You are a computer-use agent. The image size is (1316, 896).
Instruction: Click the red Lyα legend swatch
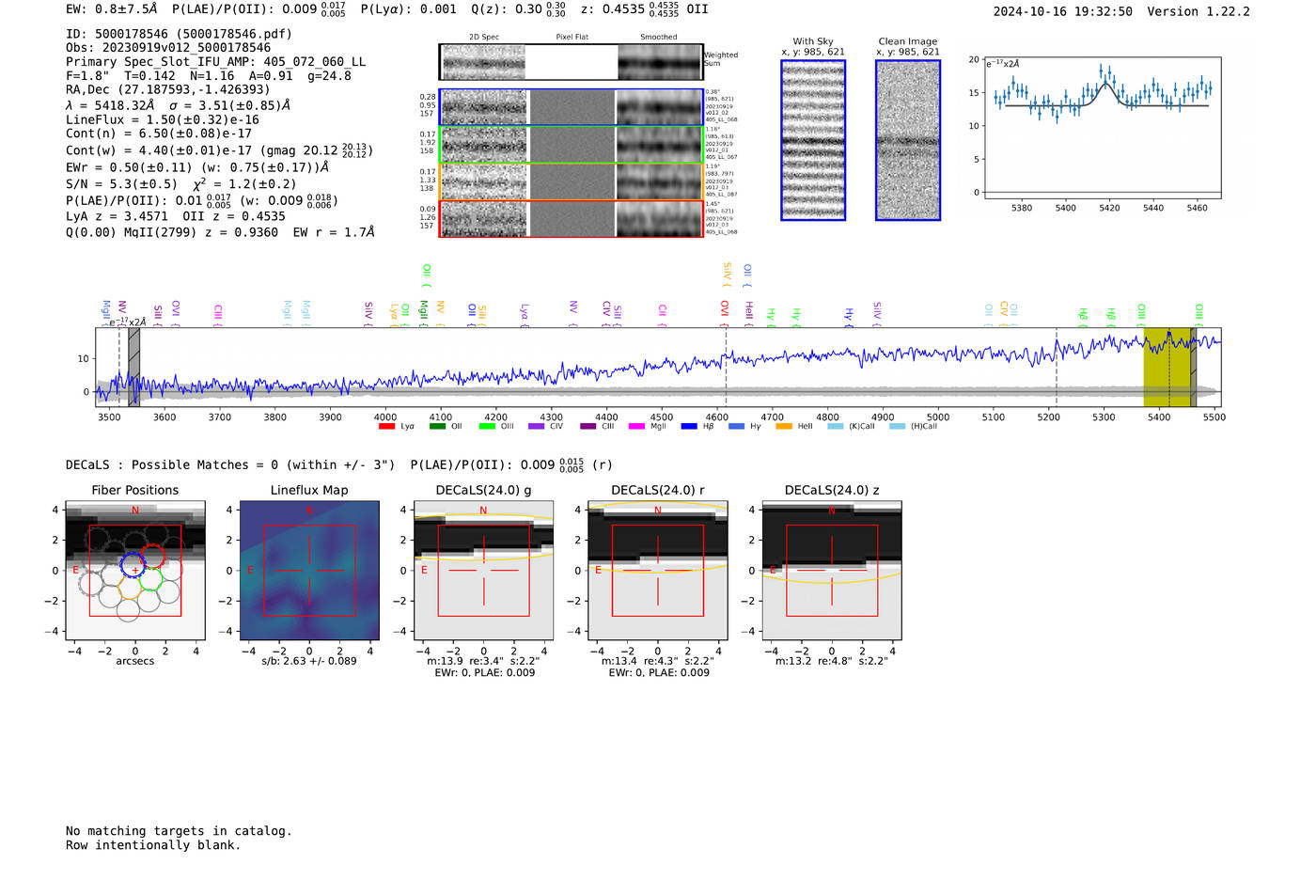coord(386,426)
